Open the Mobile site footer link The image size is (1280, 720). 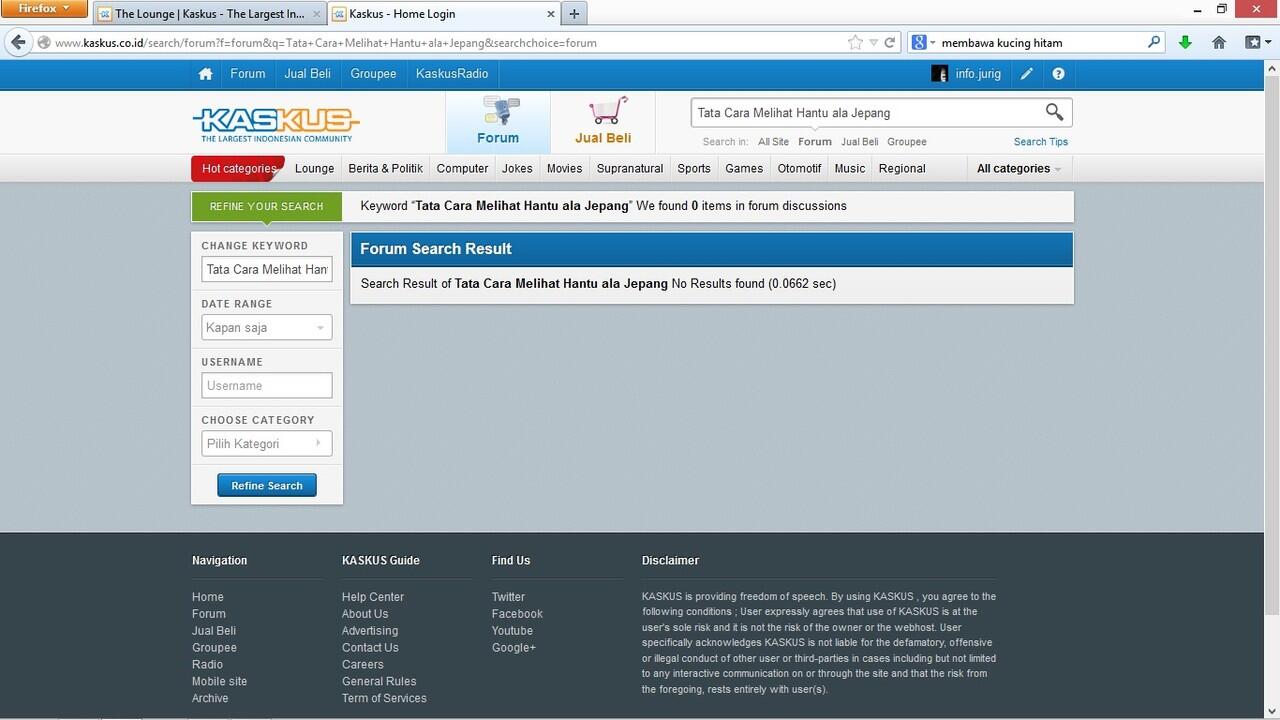[219, 682]
